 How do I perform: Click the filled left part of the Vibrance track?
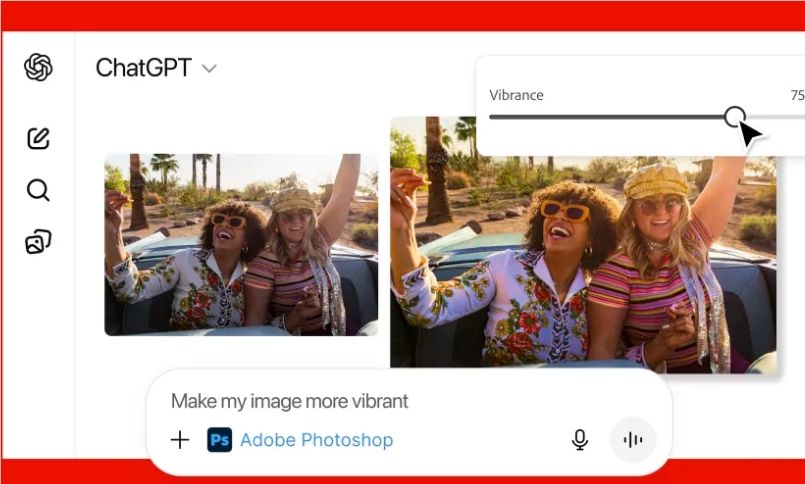(600, 117)
